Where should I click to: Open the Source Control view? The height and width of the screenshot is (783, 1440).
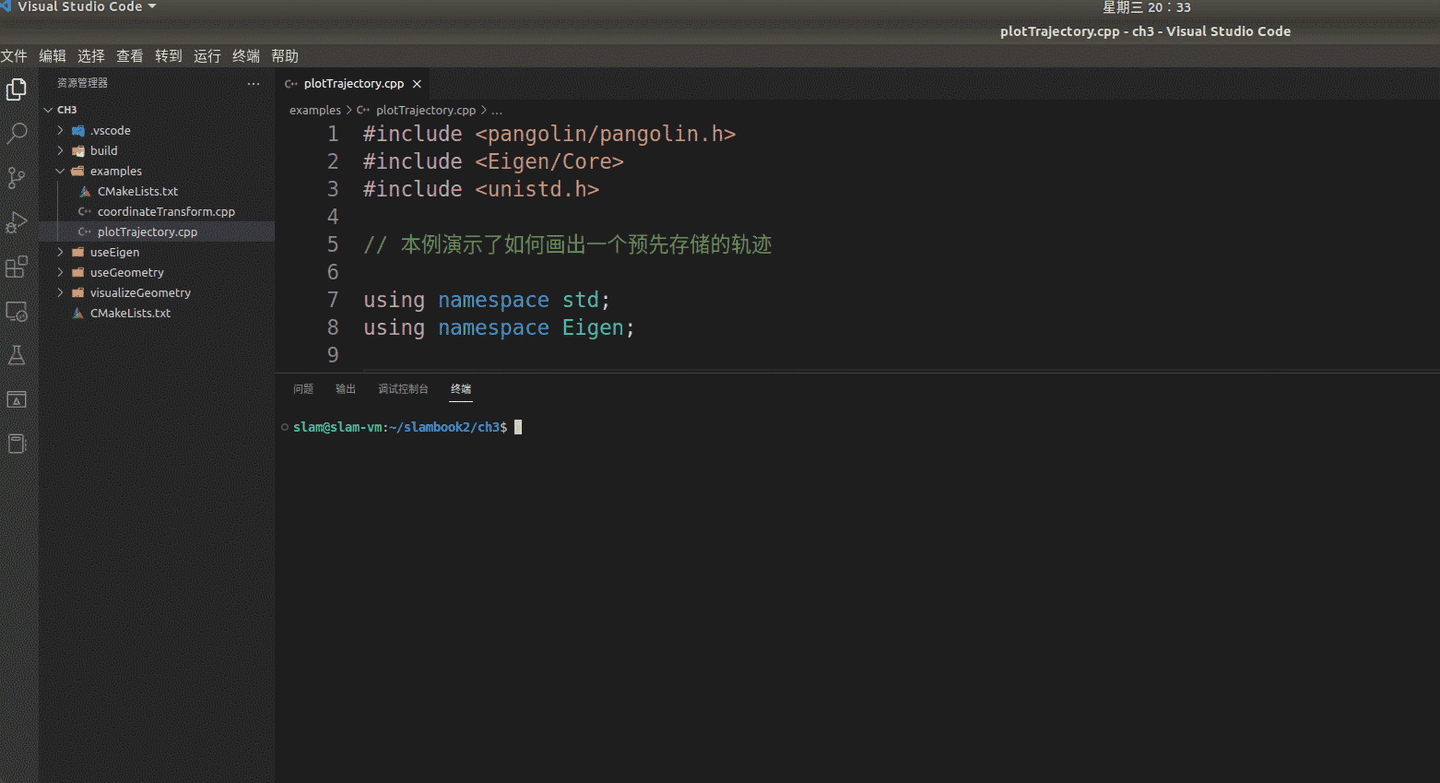[16, 178]
